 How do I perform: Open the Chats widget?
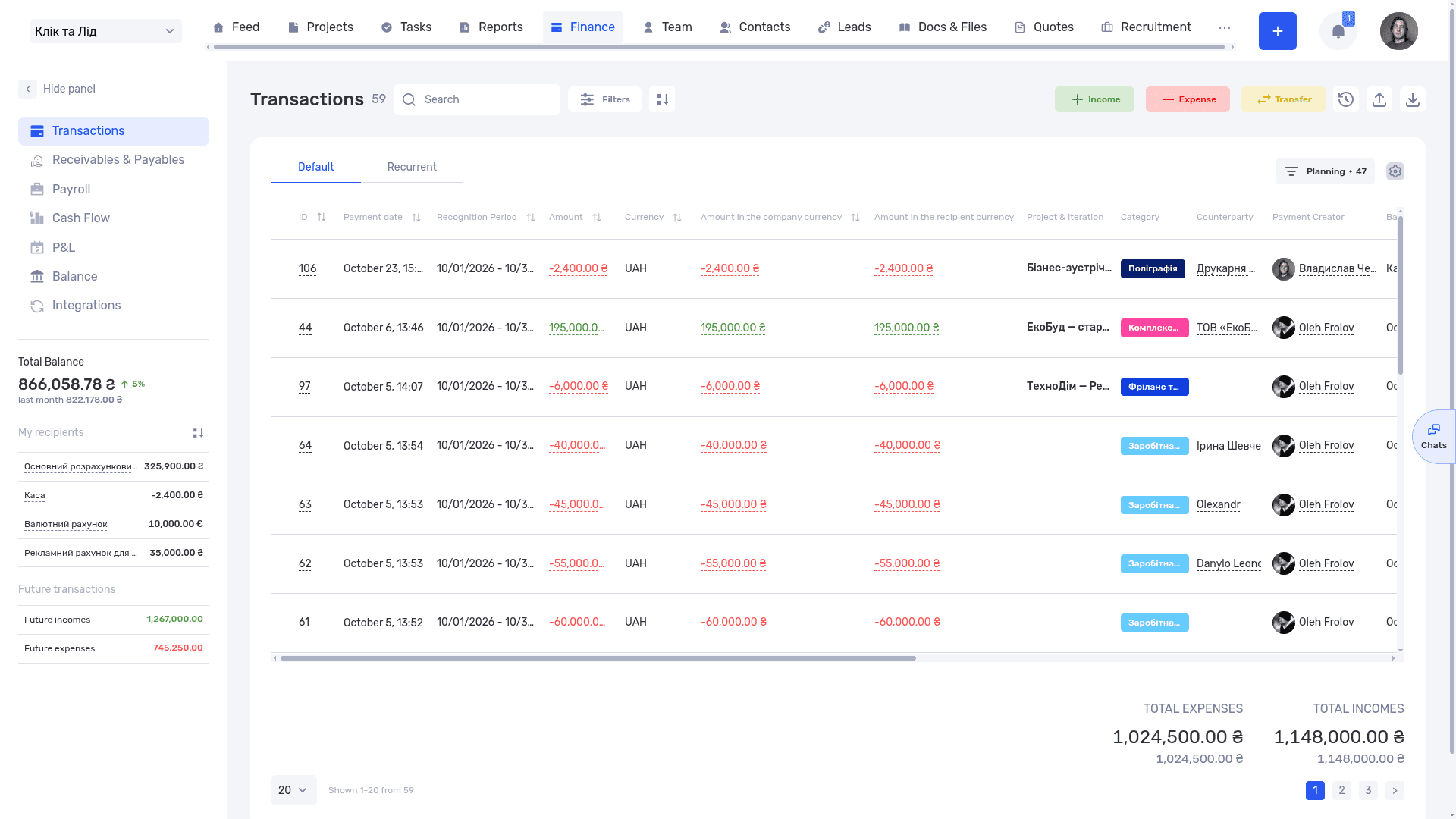point(1434,437)
